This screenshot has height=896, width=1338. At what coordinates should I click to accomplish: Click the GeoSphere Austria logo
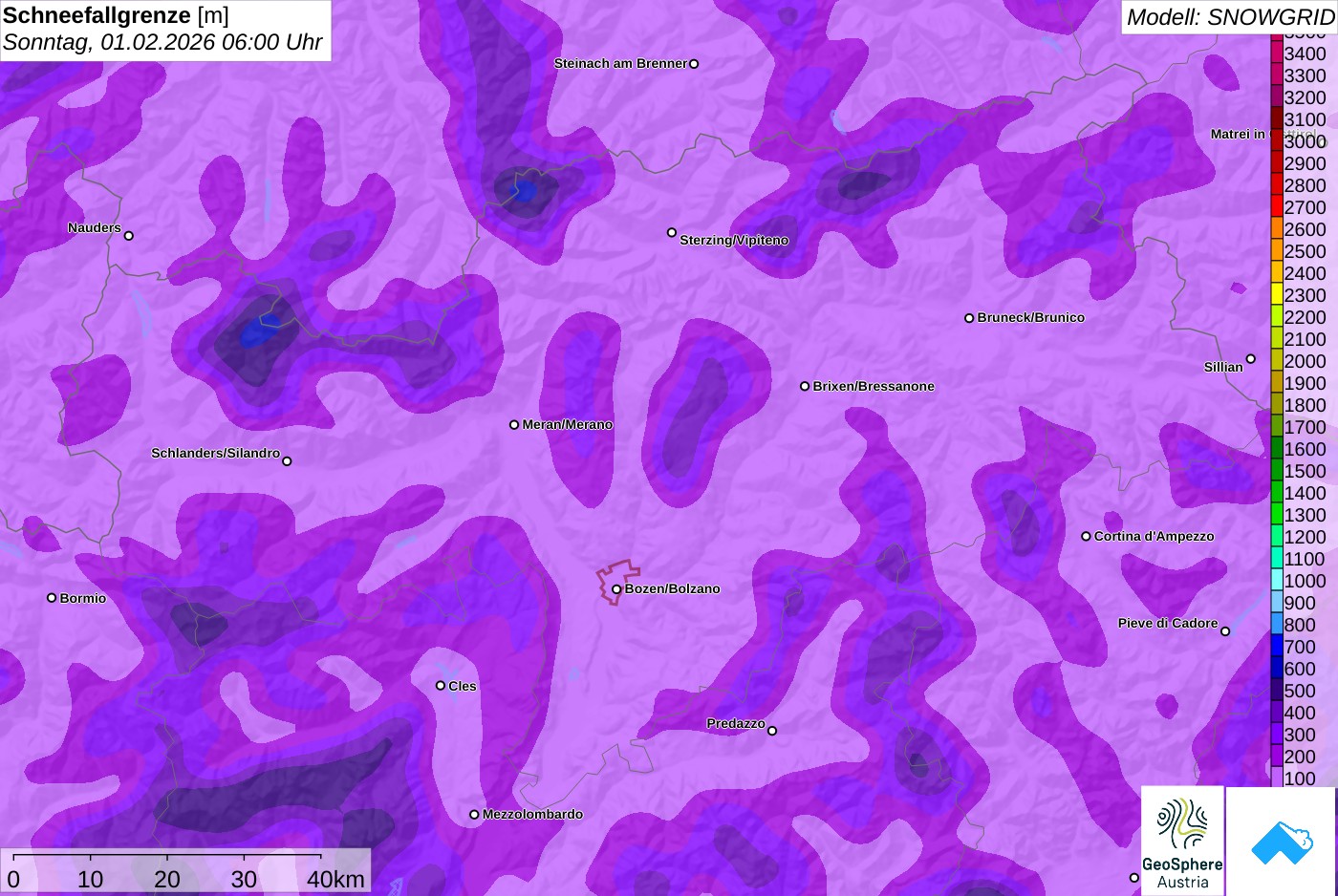click(1182, 842)
